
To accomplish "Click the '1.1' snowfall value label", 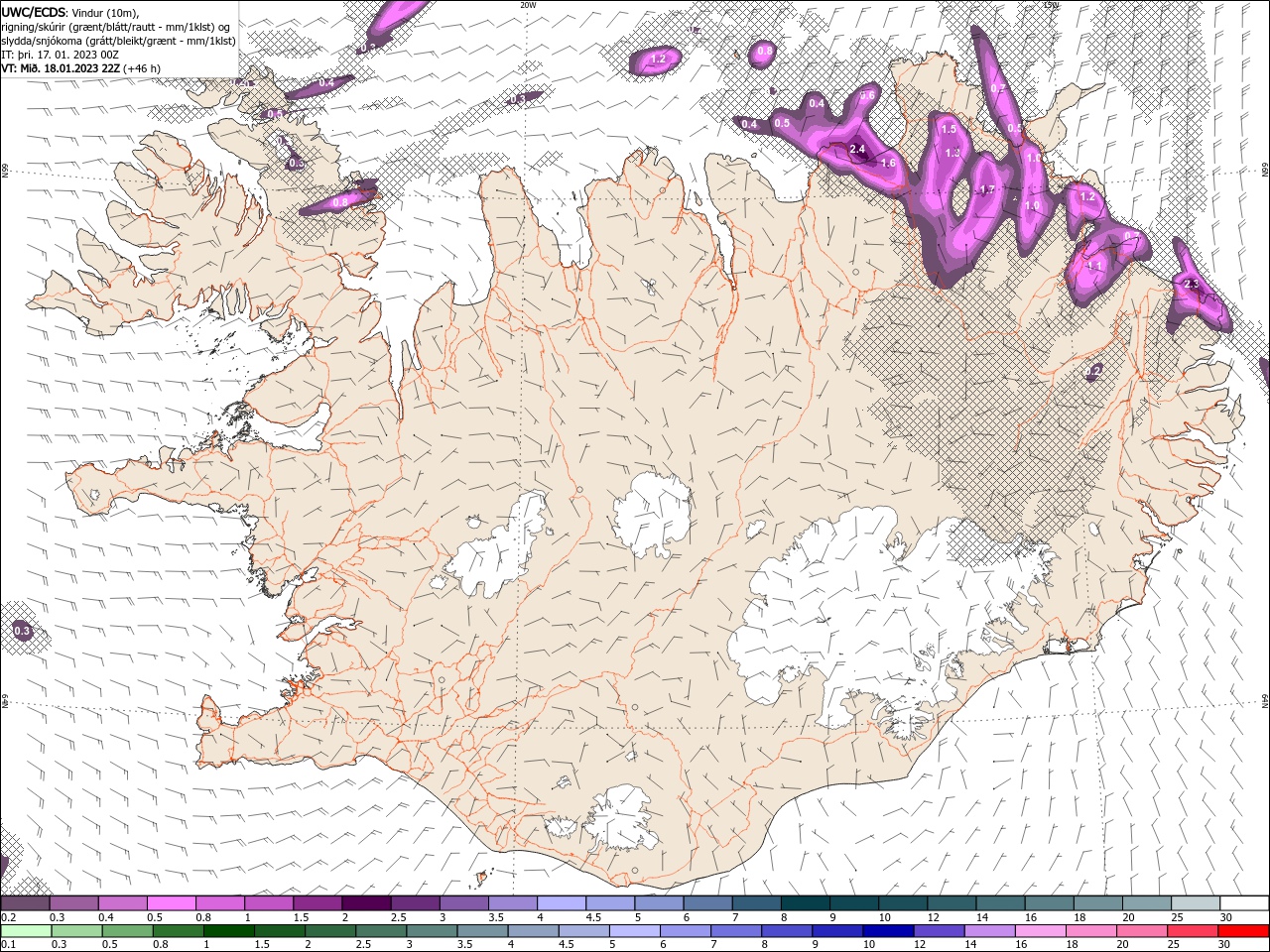I will pyautogui.click(x=1095, y=266).
